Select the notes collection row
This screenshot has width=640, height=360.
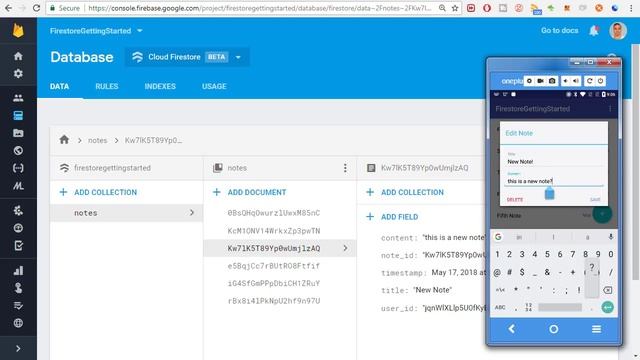(127, 213)
